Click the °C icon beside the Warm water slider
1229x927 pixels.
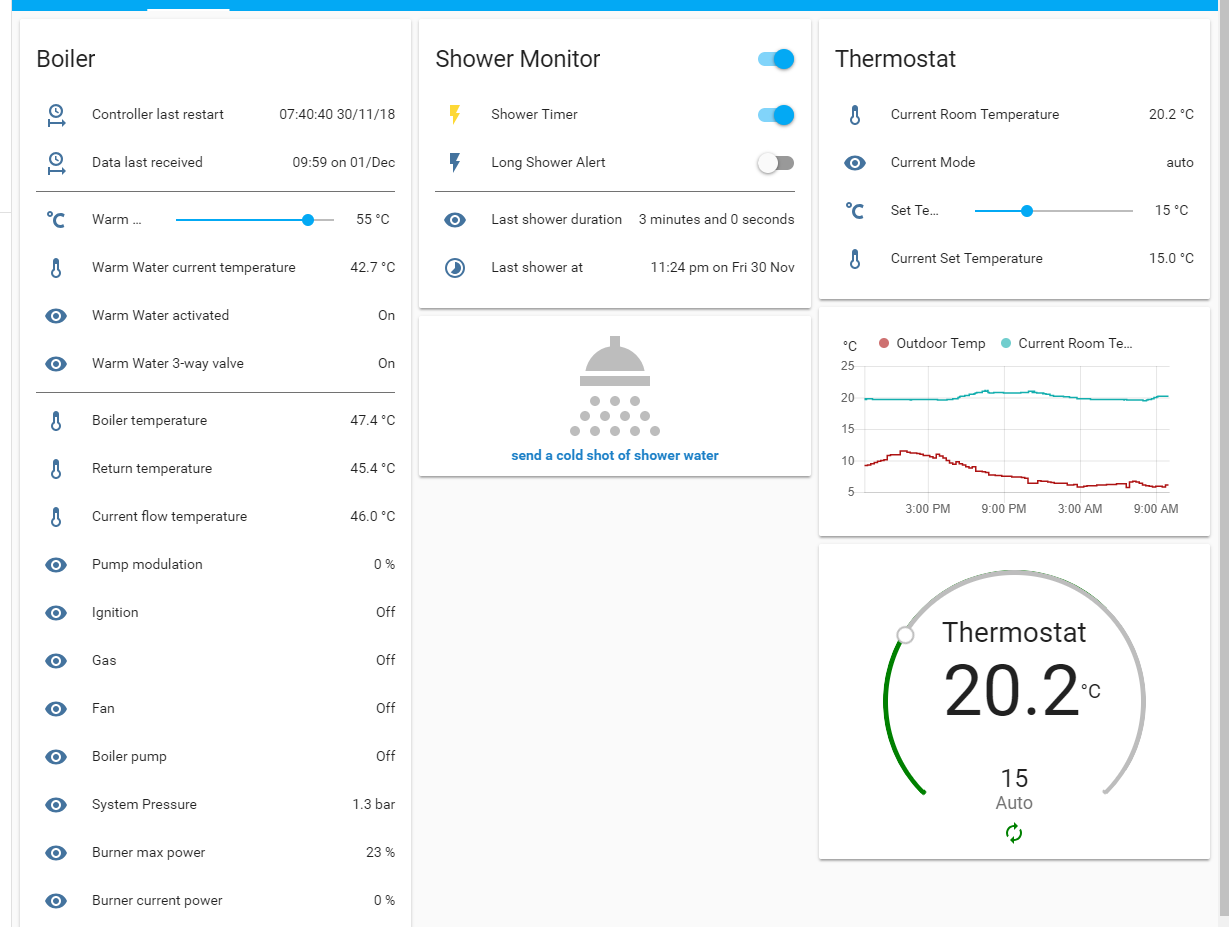pyautogui.click(x=56, y=219)
